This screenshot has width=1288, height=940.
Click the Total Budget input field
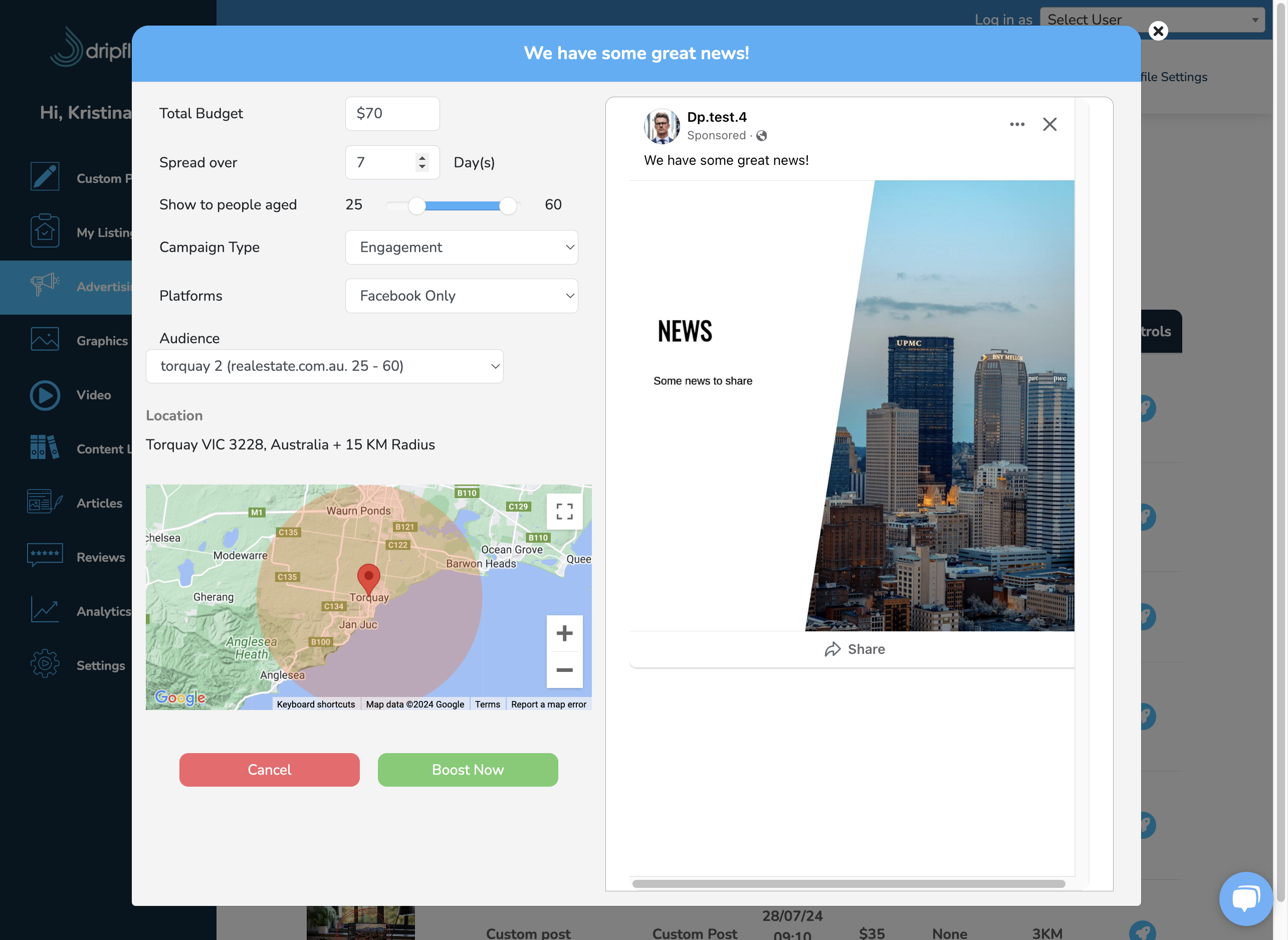pyautogui.click(x=392, y=113)
